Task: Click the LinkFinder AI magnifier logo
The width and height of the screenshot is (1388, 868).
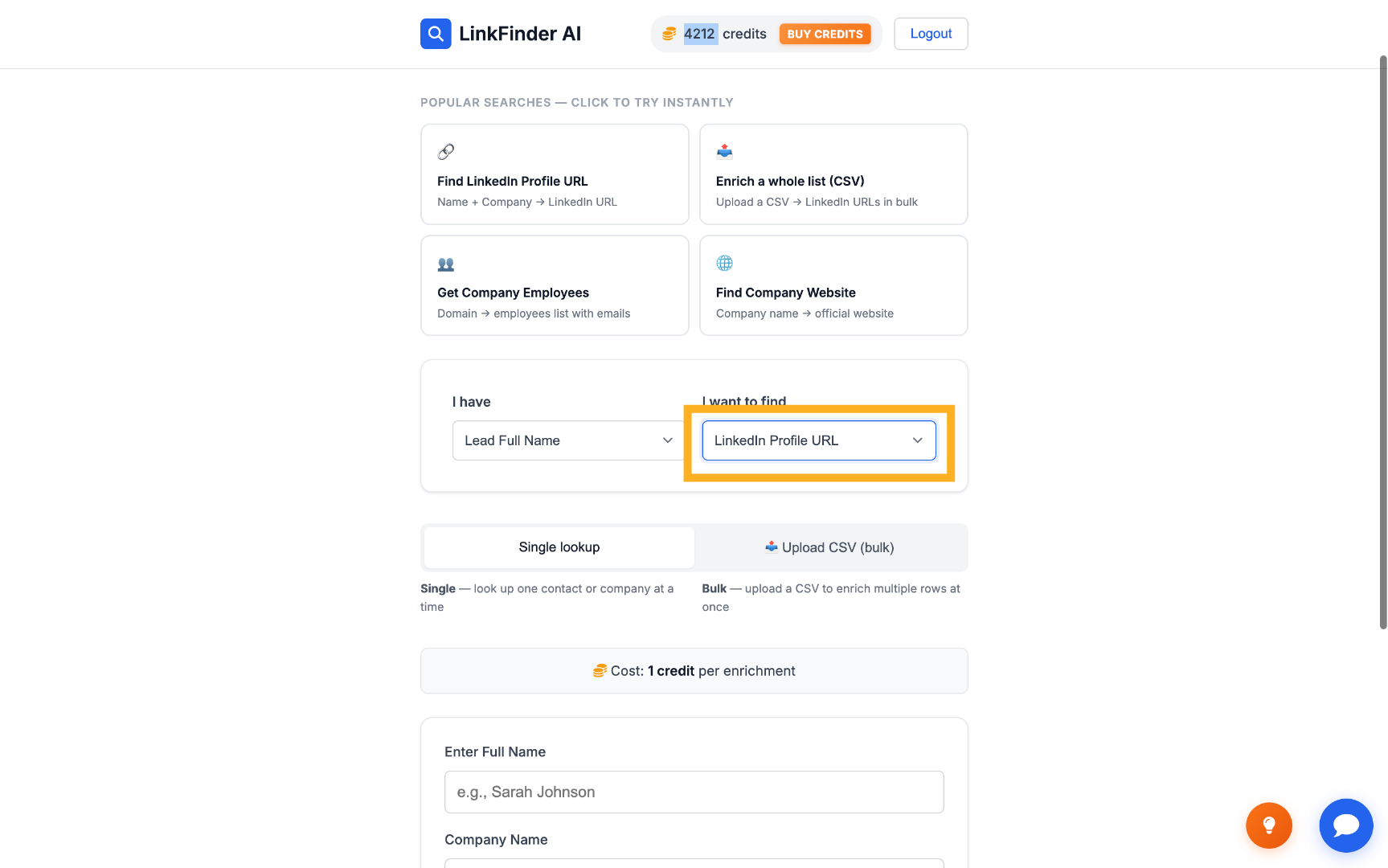Action: pyautogui.click(x=436, y=34)
